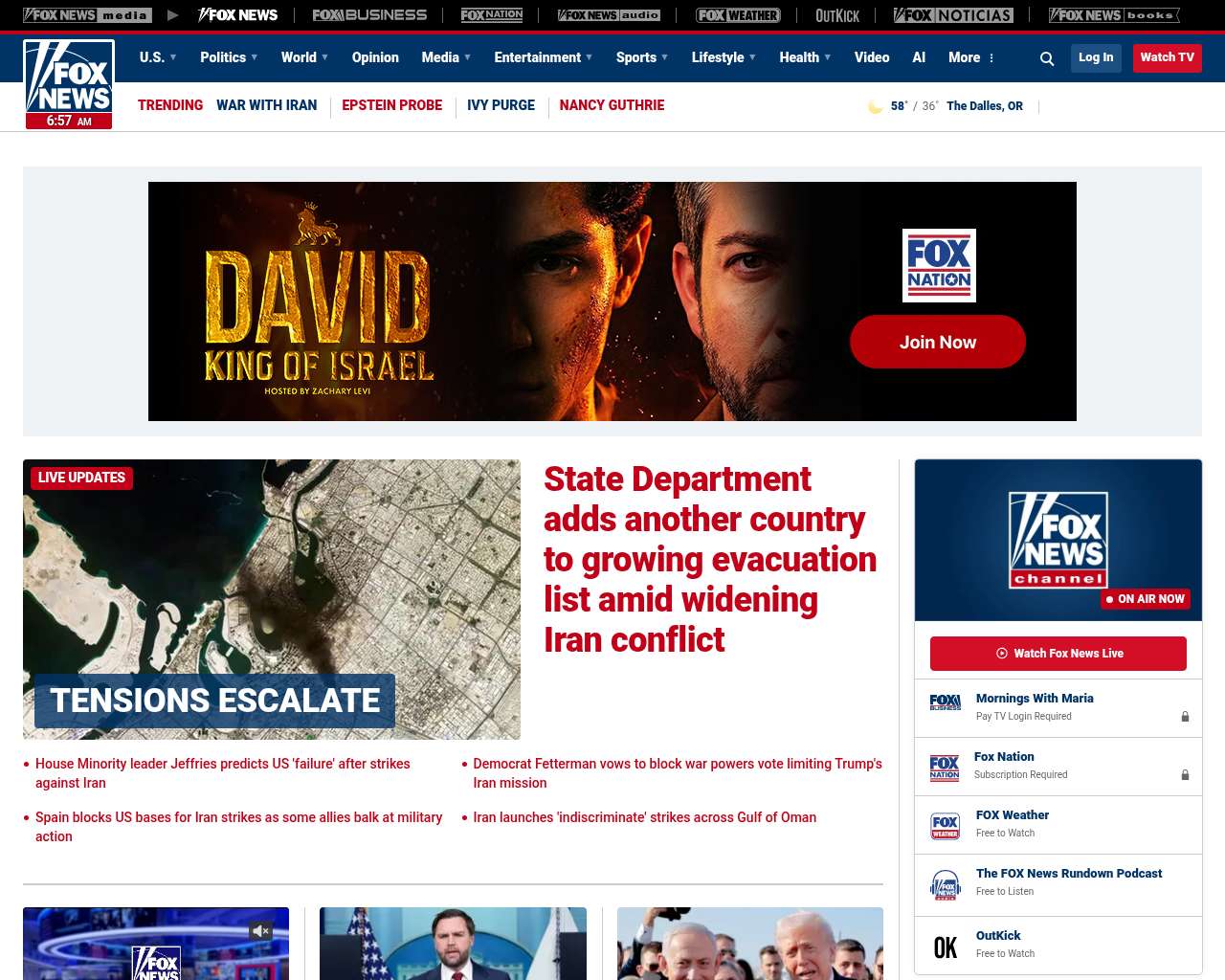Click the moon weather icon
Image resolution: width=1225 pixels, height=980 pixels.
(875, 106)
